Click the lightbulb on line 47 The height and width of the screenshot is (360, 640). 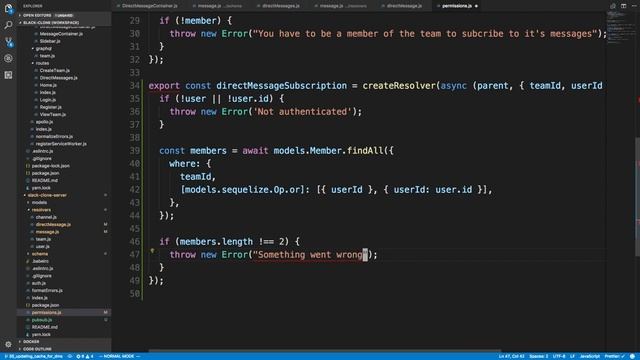152,251
